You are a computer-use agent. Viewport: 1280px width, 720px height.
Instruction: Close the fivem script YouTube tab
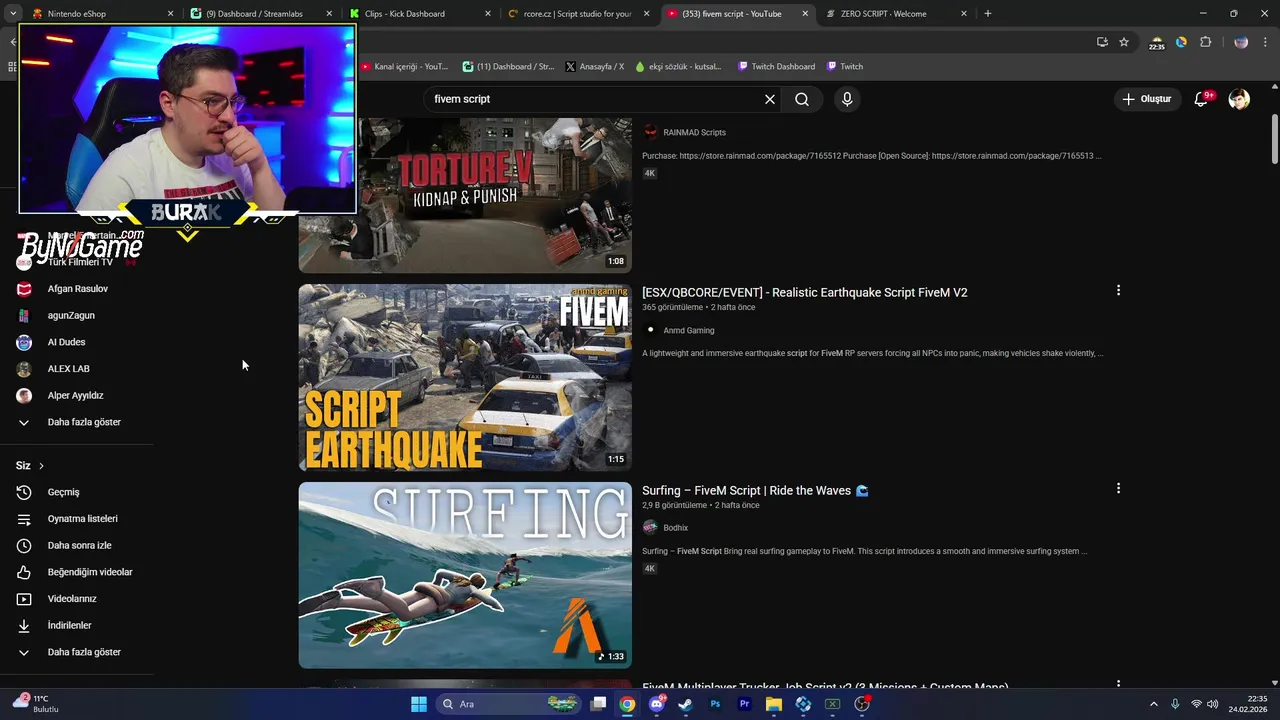pos(805,14)
